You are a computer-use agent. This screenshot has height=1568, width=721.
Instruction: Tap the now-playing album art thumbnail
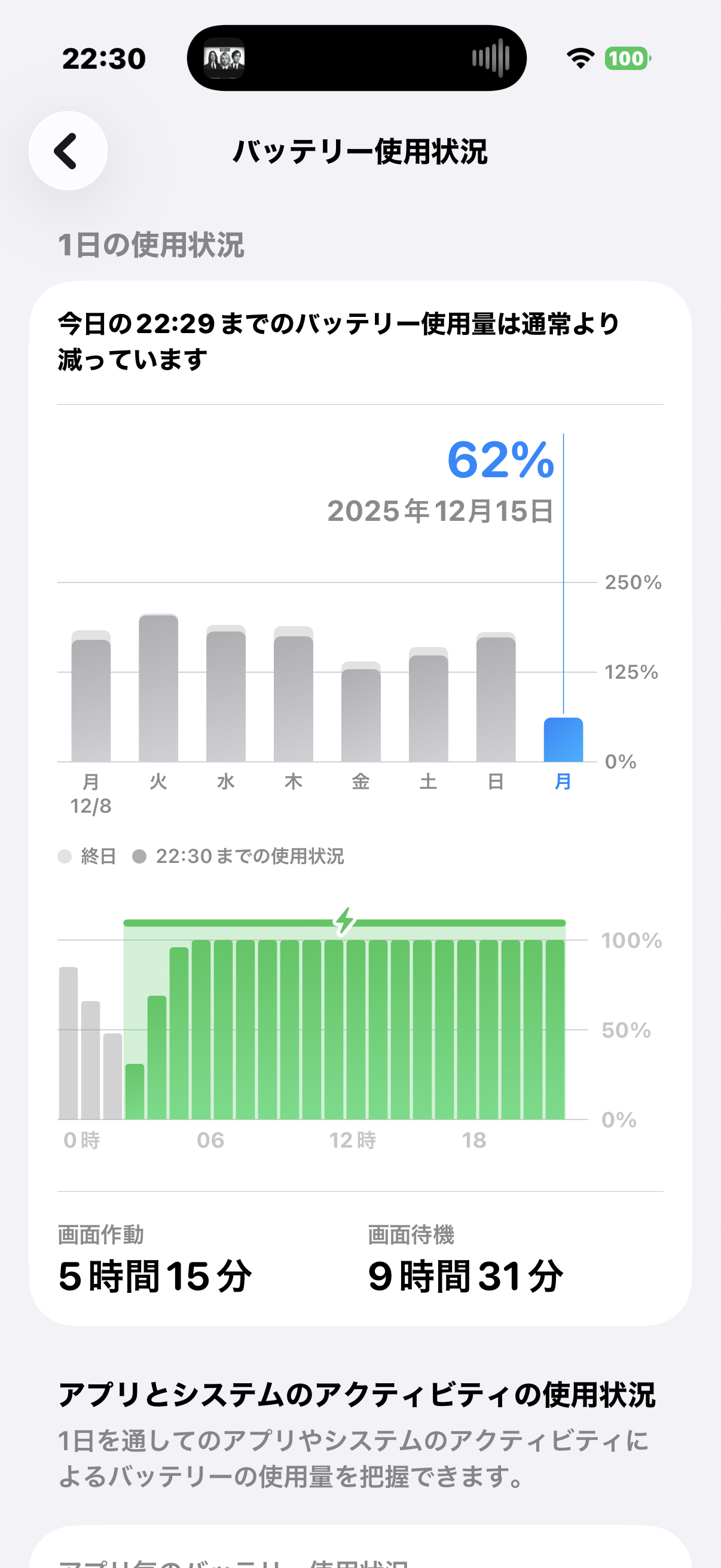point(224,59)
